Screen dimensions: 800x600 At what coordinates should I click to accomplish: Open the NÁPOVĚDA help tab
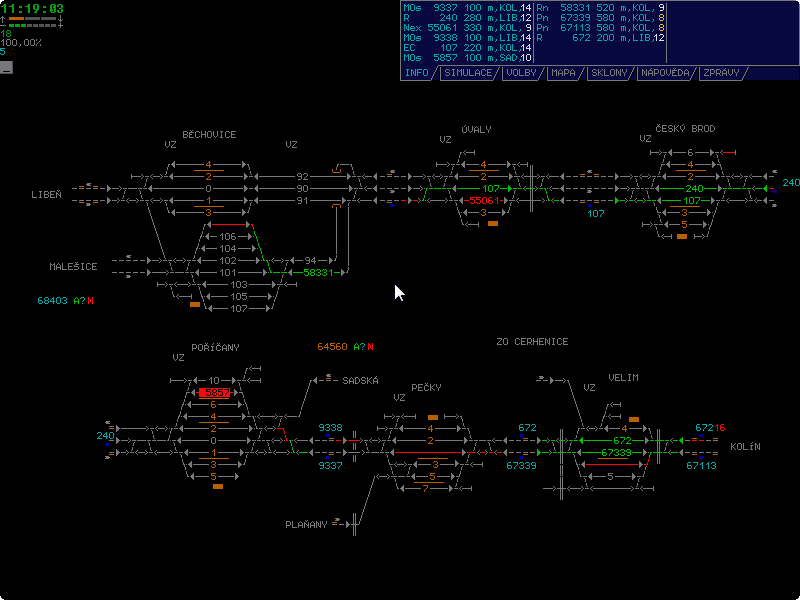pos(666,73)
